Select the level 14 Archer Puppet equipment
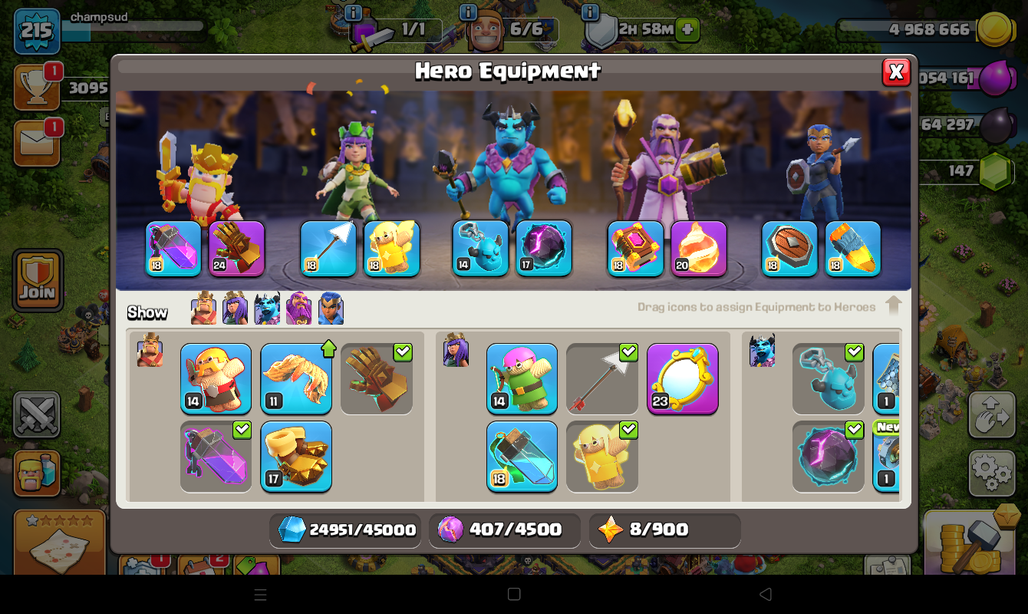Image resolution: width=1028 pixels, height=614 pixels. (x=522, y=379)
